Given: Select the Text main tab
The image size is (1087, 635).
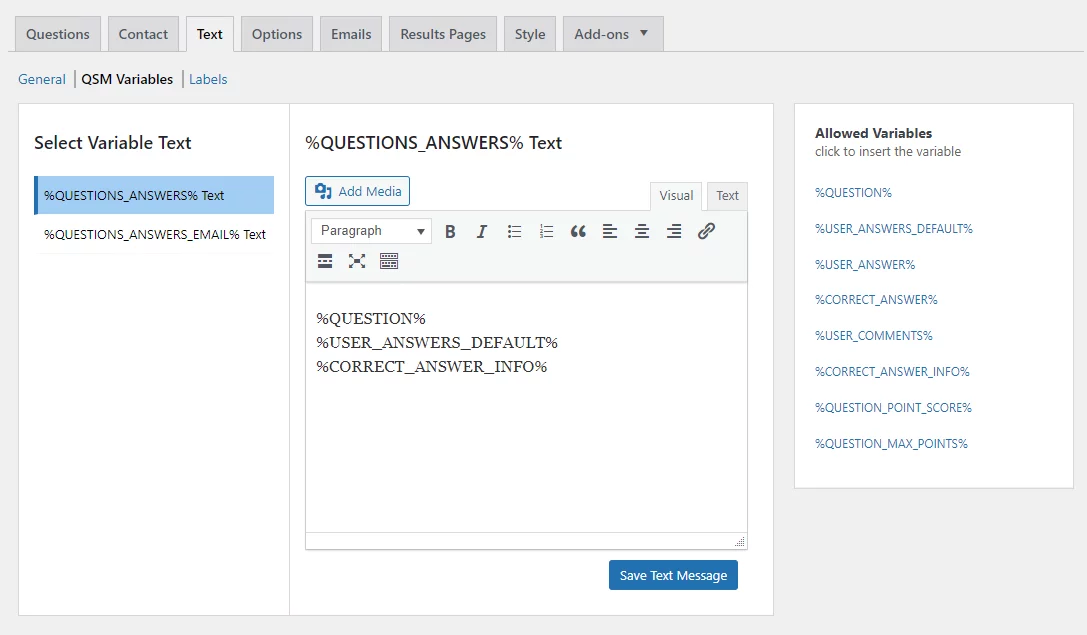Looking at the screenshot, I should [209, 34].
